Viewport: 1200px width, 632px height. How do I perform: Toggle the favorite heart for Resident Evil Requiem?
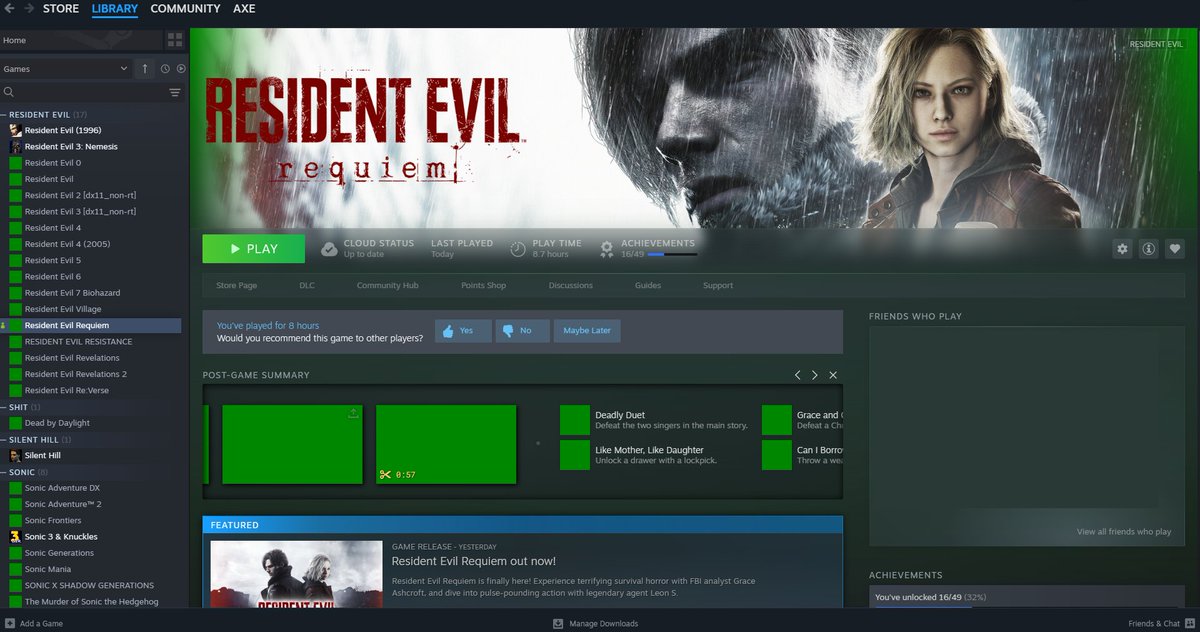[1175, 249]
